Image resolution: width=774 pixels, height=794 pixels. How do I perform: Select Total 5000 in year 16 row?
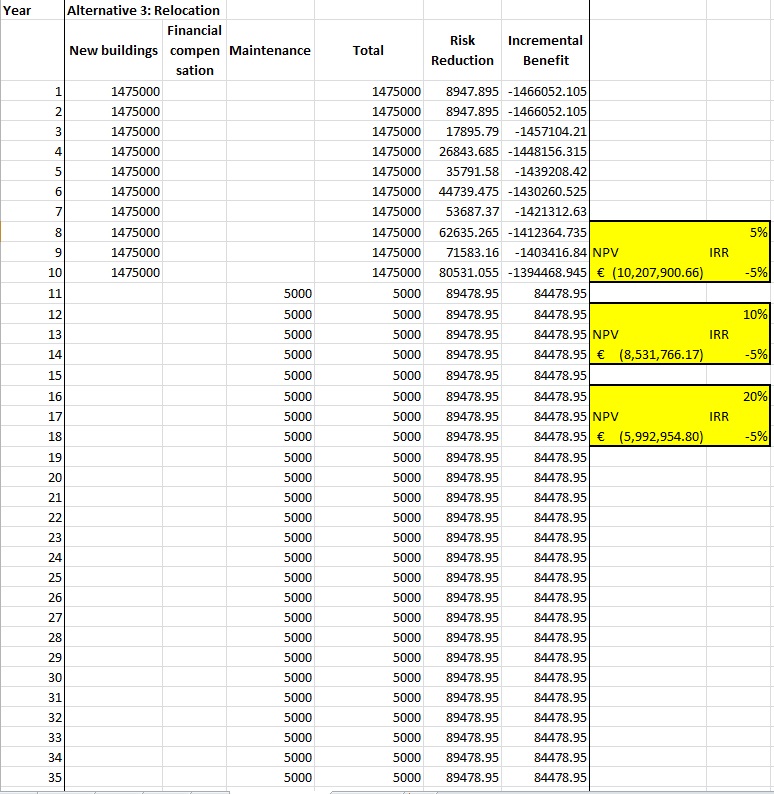369,396
